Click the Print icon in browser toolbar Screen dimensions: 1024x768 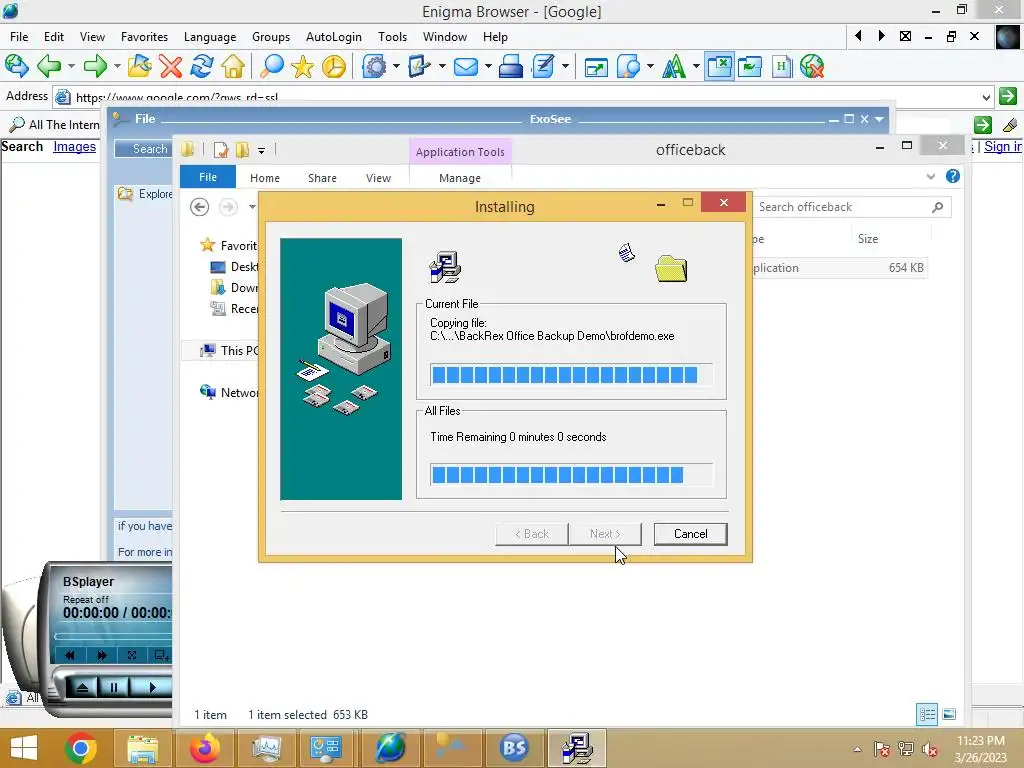(511, 67)
